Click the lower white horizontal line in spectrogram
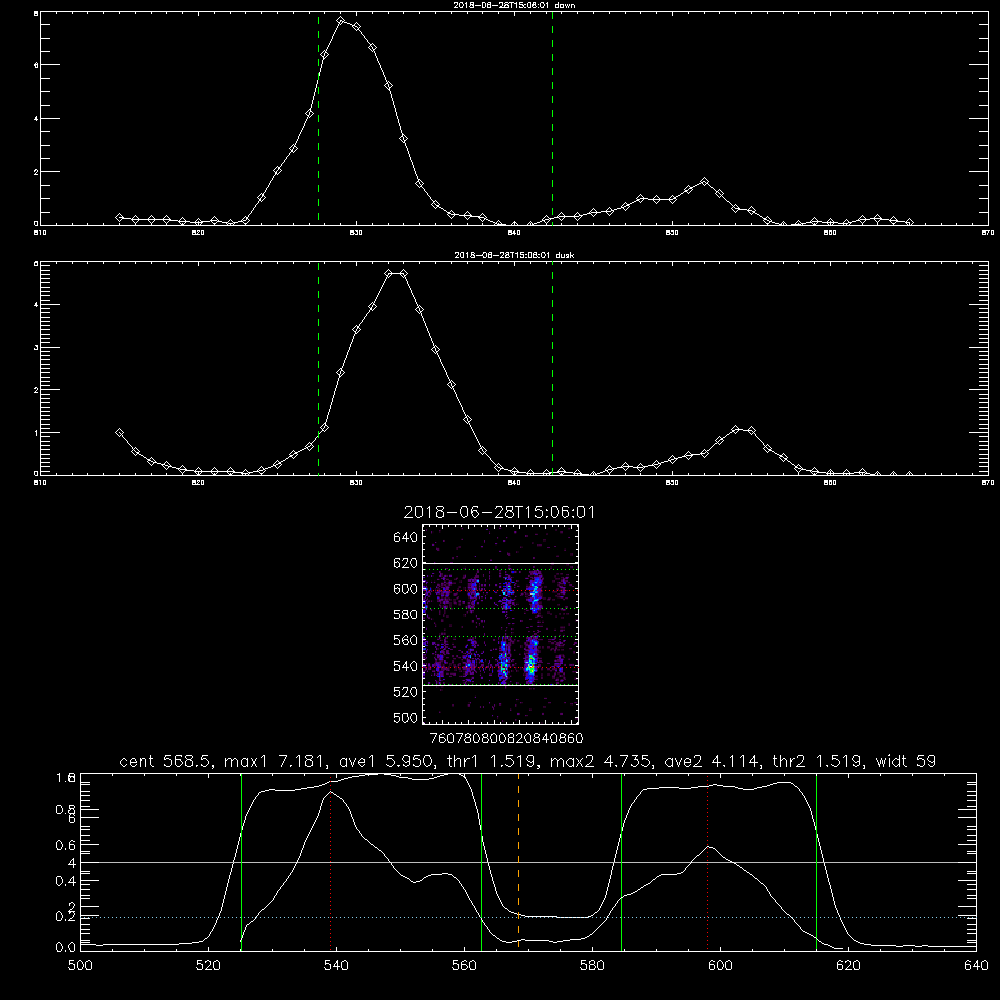 tap(501, 686)
